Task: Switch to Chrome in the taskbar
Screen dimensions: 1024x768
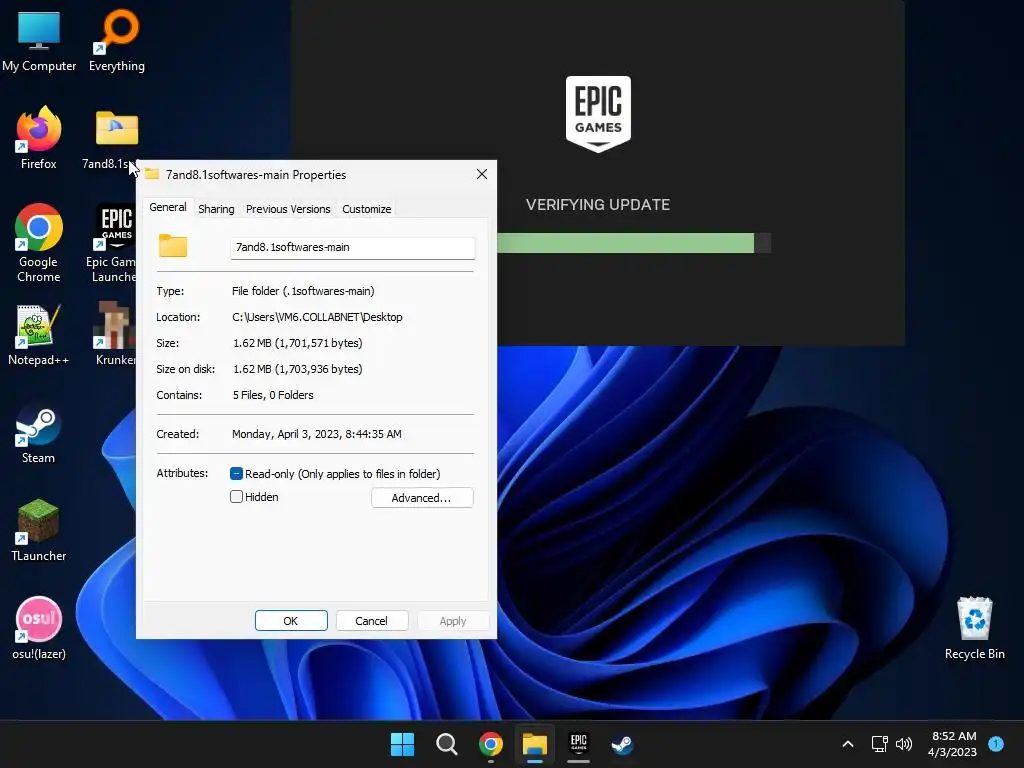Action: click(490, 744)
